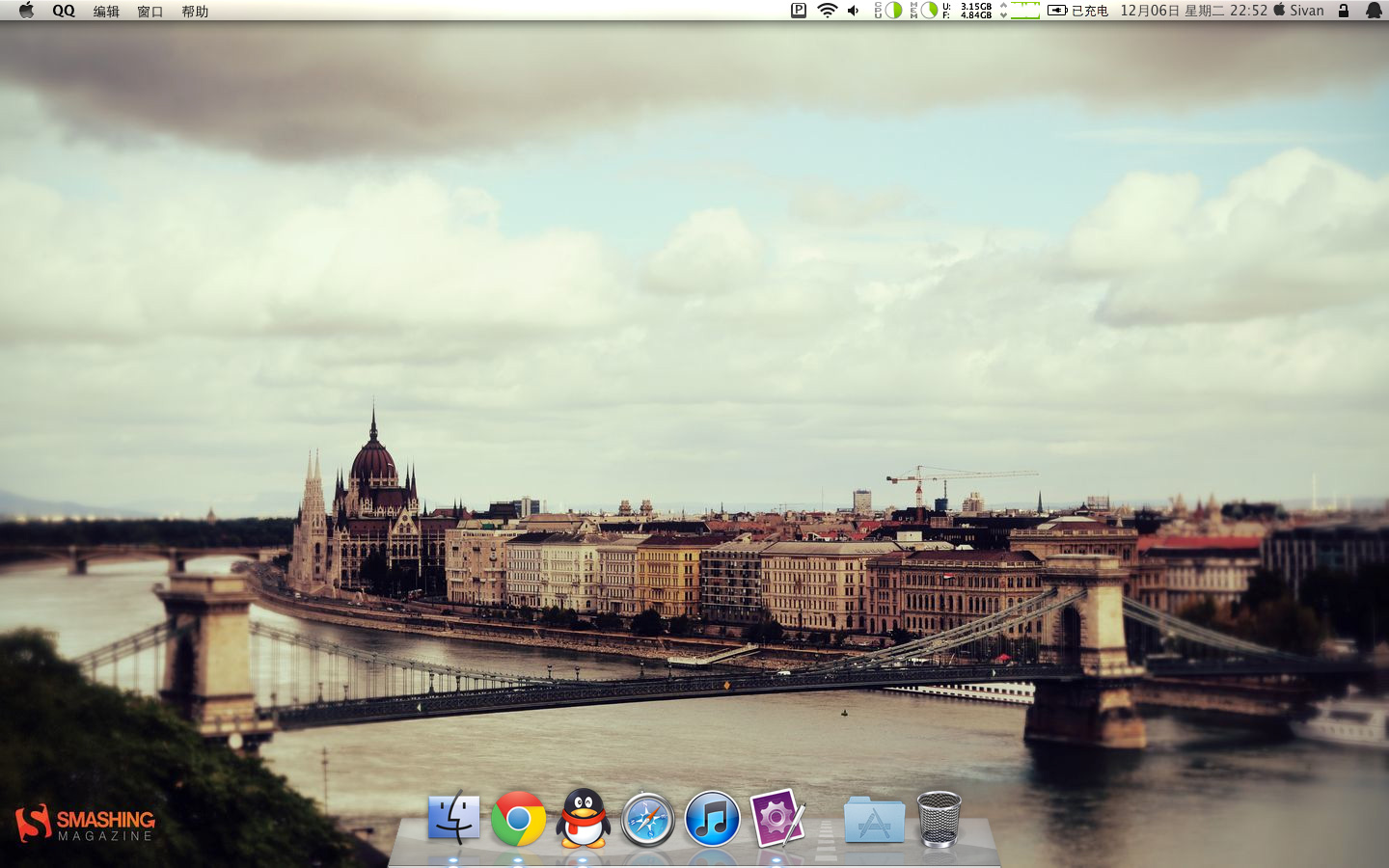Open the QQ penguin app in Dock
Viewport: 1389px width, 868px height.
(583, 819)
